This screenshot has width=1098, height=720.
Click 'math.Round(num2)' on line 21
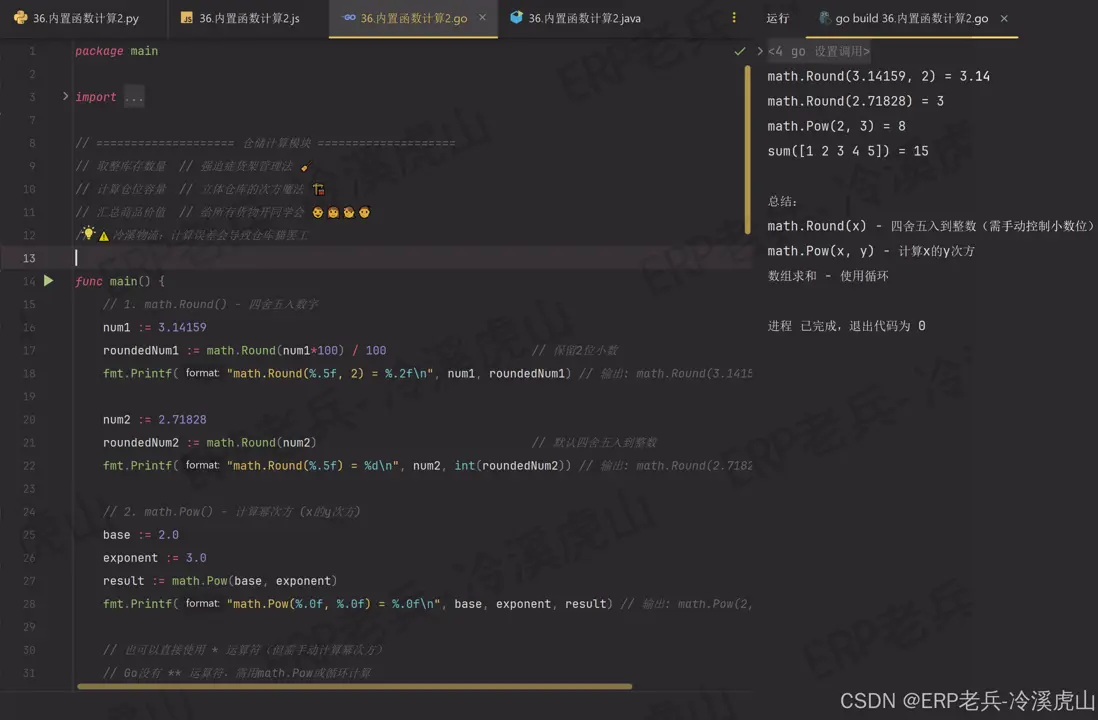tap(261, 443)
